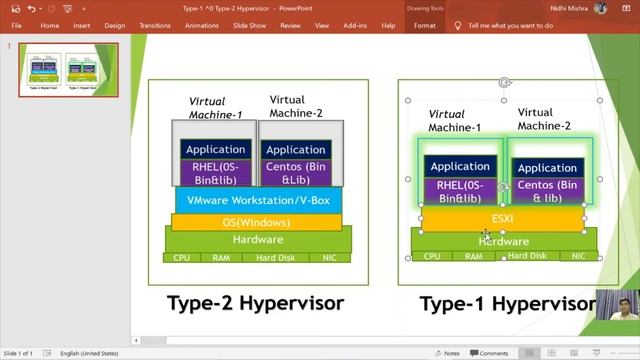Click the Tell Me lightbulb icon
Image resolution: width=640 pixels, height=360 pixels.
458,26
